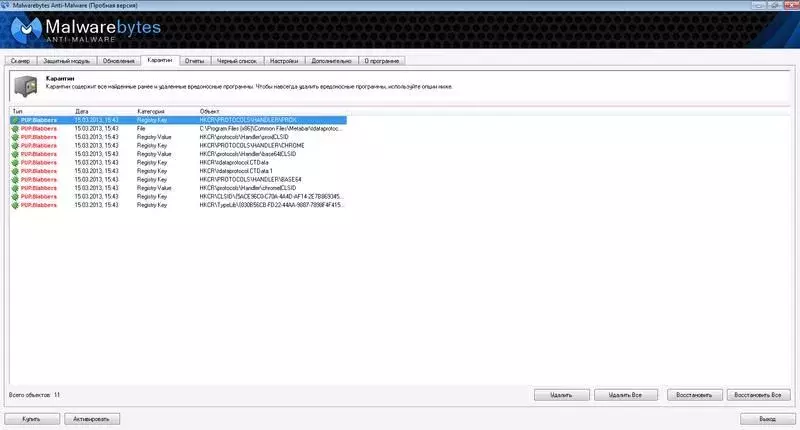Sort list by Объект column header

[209, 111]
